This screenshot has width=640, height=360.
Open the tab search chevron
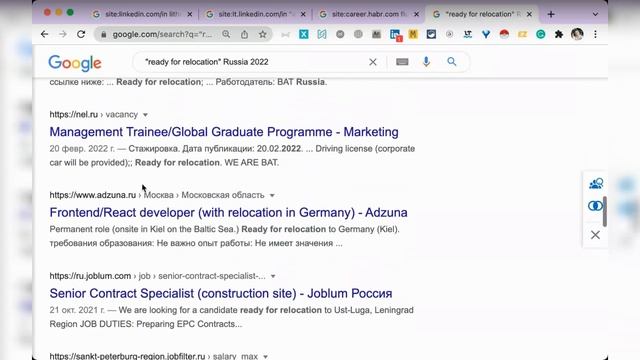click(x=596, y=14)
